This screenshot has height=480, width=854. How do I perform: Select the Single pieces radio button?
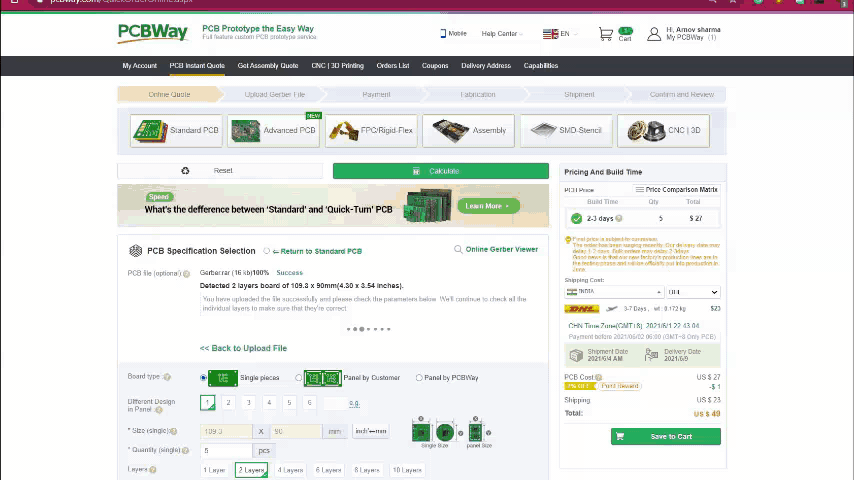204,378
